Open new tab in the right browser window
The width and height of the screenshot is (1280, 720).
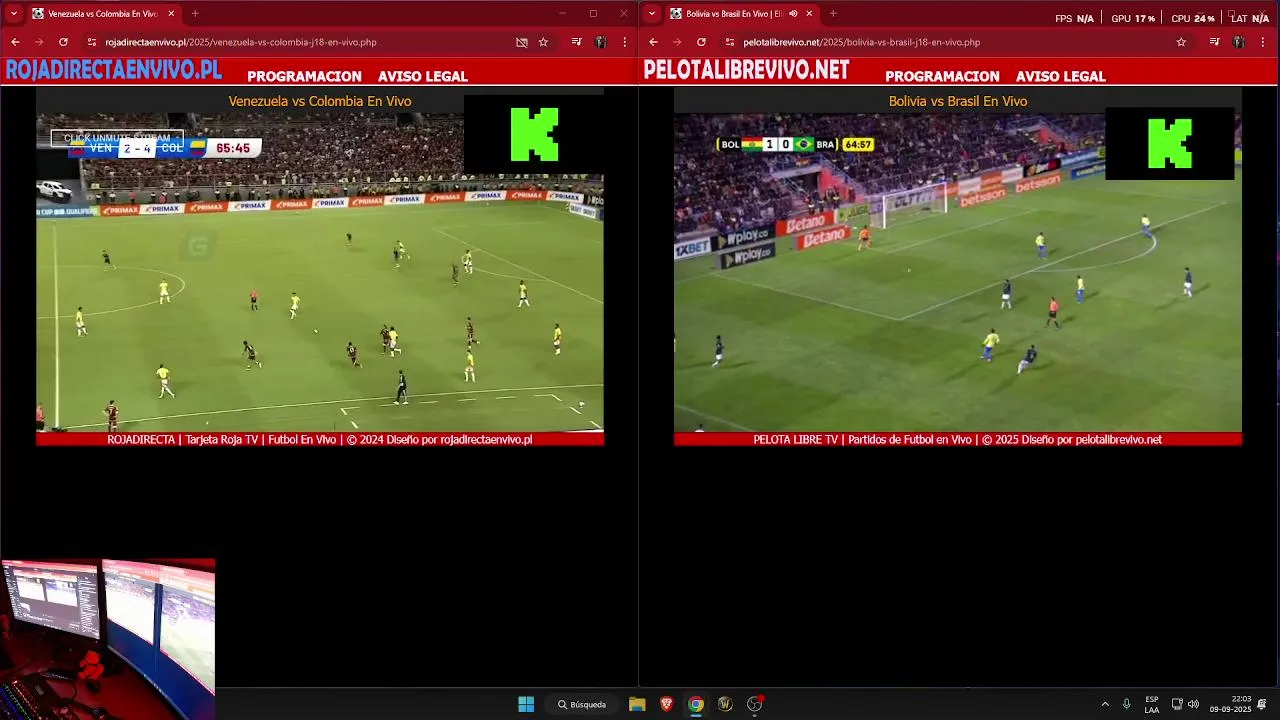[x=833, y=14]
